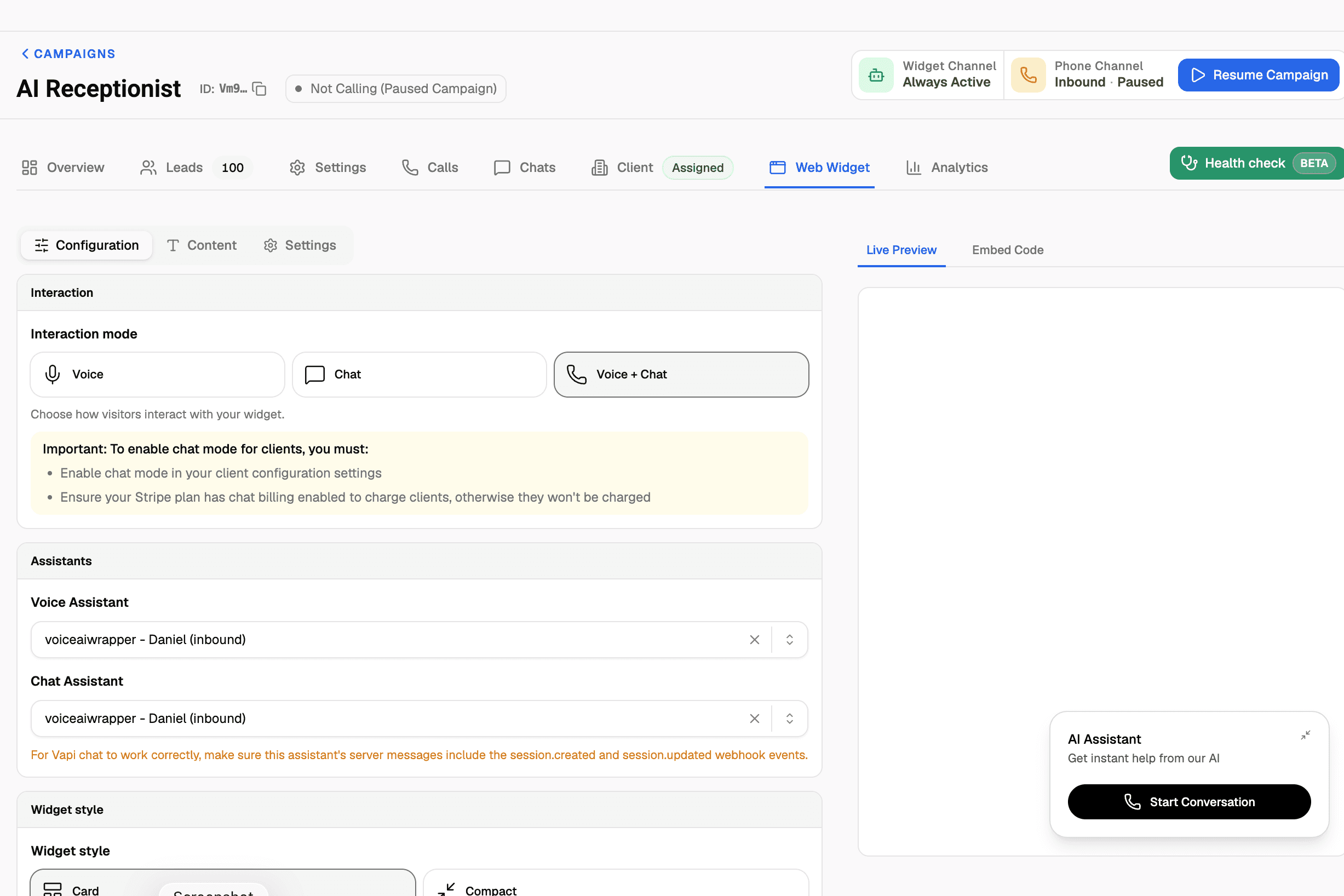
Task: Click the AI Receptionist campaign title
Action: tap(98, 89)
